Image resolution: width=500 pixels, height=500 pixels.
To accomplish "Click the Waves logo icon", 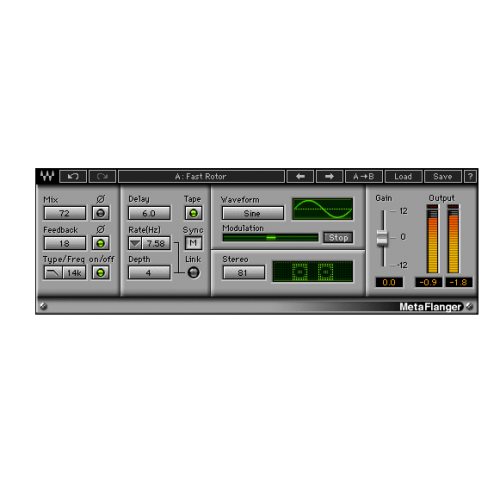I will pyautogui.click(x=47, y=176).
